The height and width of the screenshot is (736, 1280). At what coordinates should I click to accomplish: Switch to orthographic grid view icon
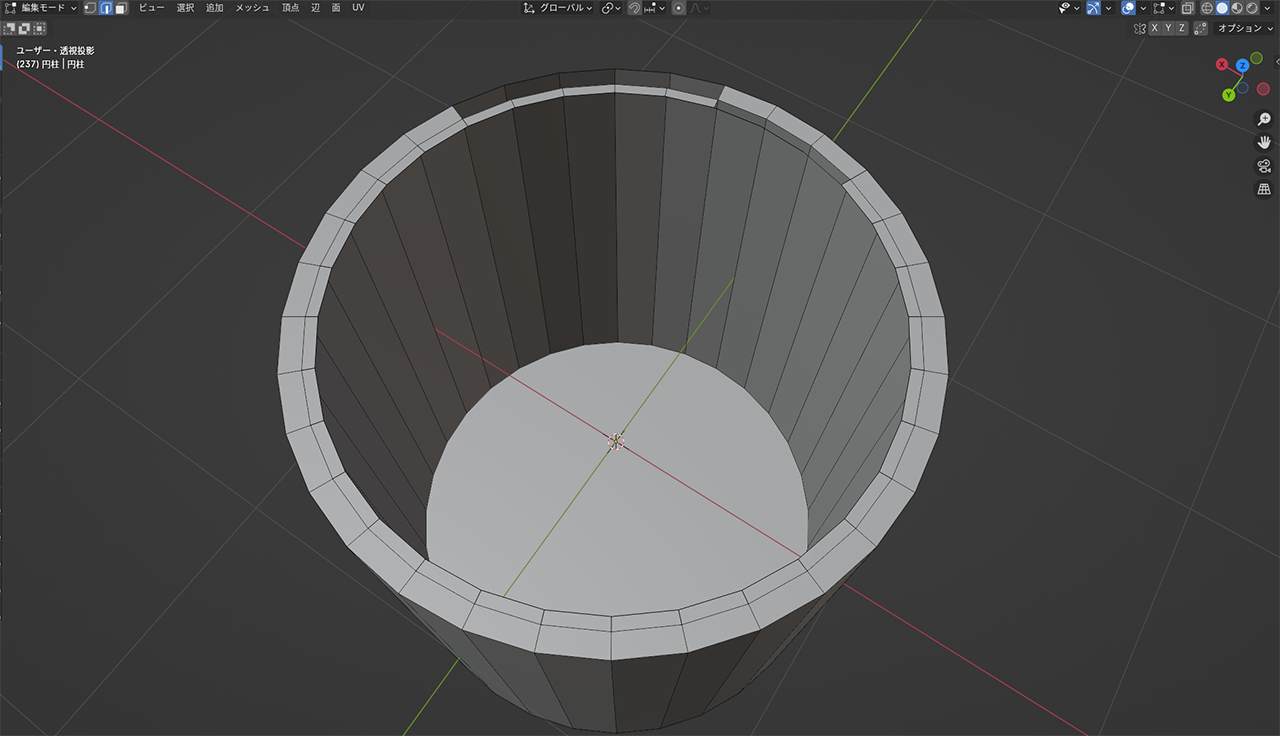pos(1264,189)
